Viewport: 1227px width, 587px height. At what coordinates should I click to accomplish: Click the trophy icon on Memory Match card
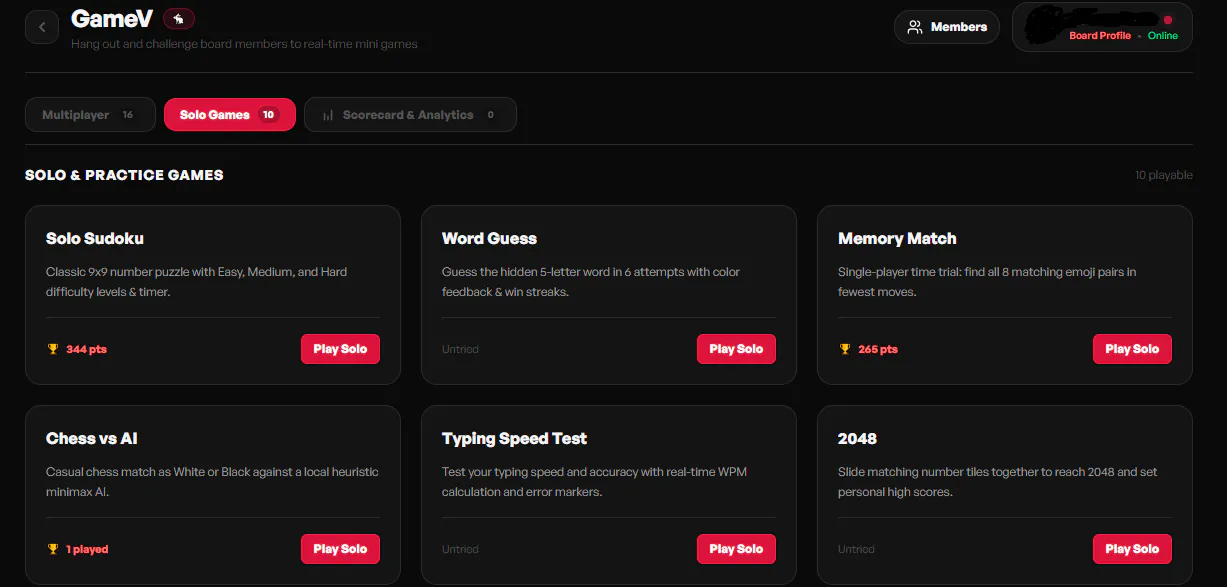845,349
